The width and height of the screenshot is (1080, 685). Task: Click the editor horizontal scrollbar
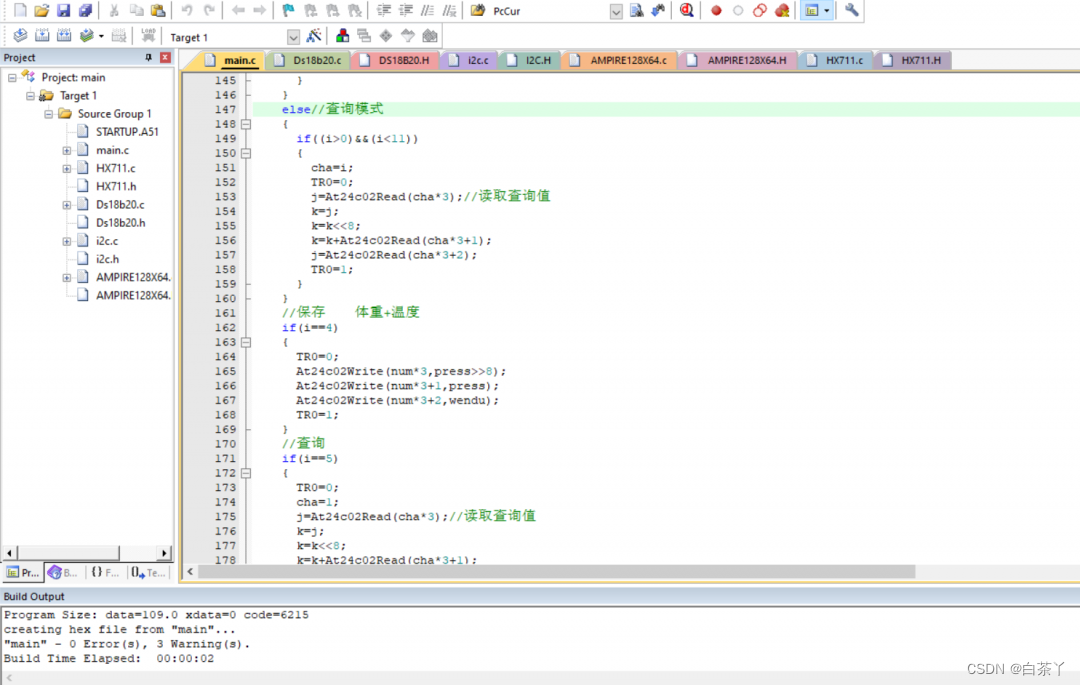point(556,571)
